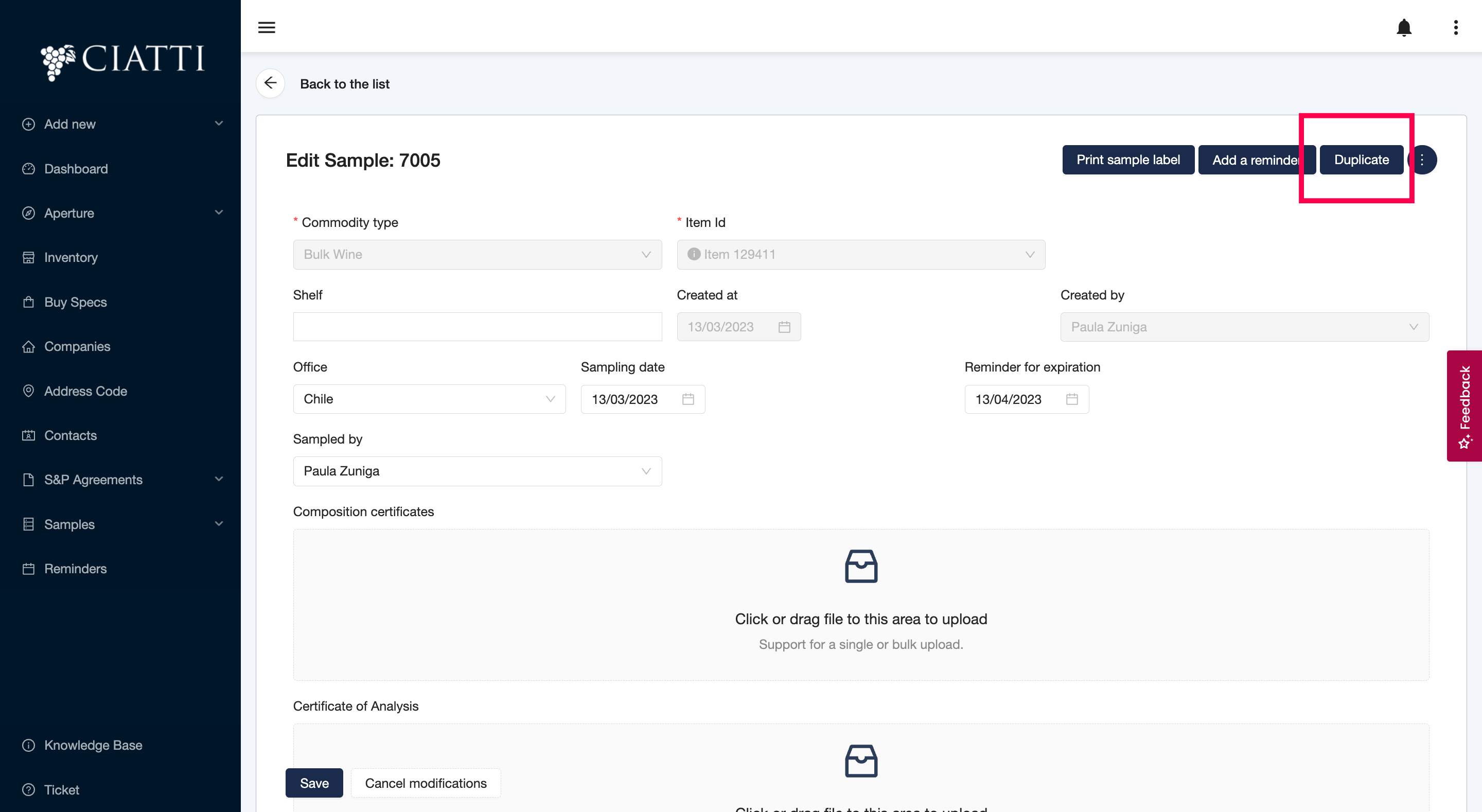Click Composition certificates upload inbox icon
The image size is (1482, 812).
tap(861, 566)
